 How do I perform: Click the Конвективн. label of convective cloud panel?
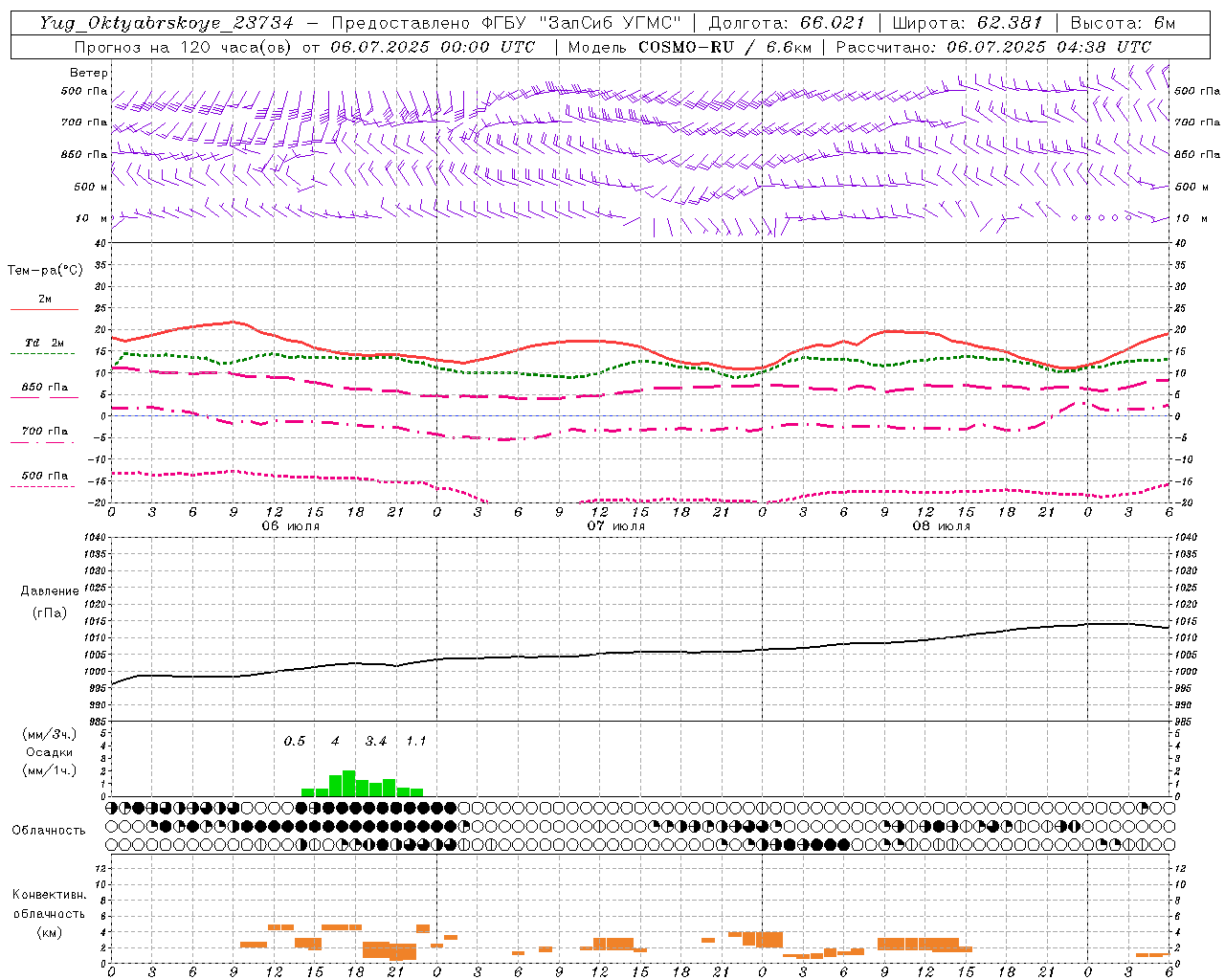50,894
